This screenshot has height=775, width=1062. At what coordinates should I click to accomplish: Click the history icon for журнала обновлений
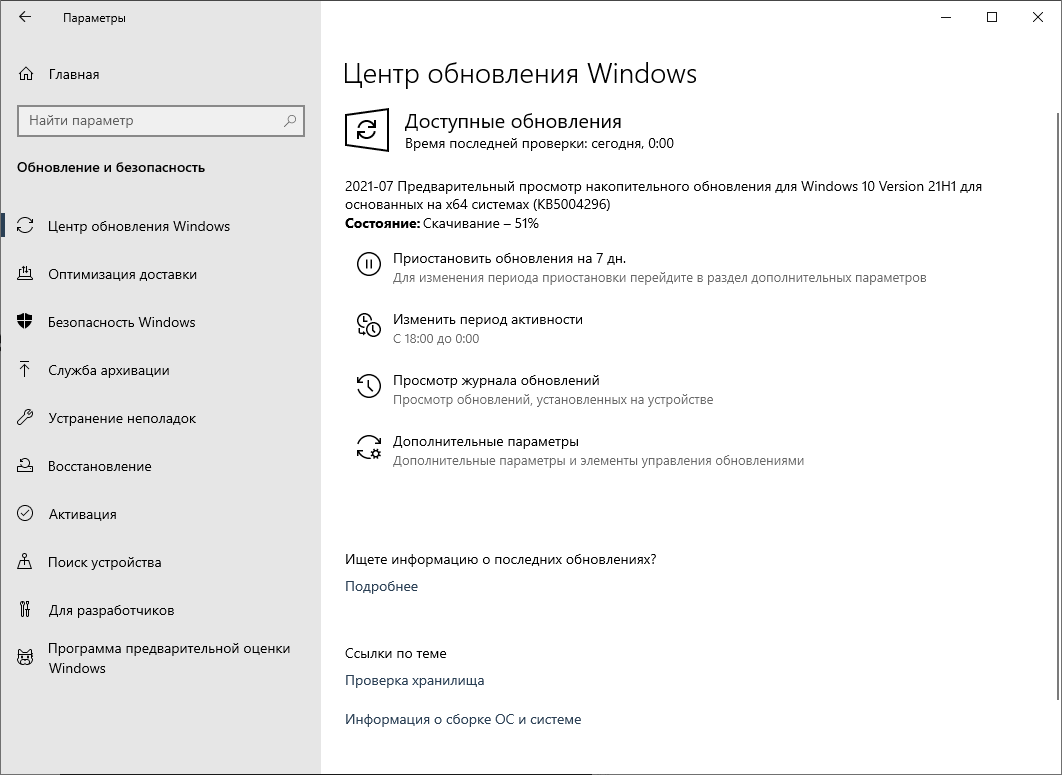368,386
